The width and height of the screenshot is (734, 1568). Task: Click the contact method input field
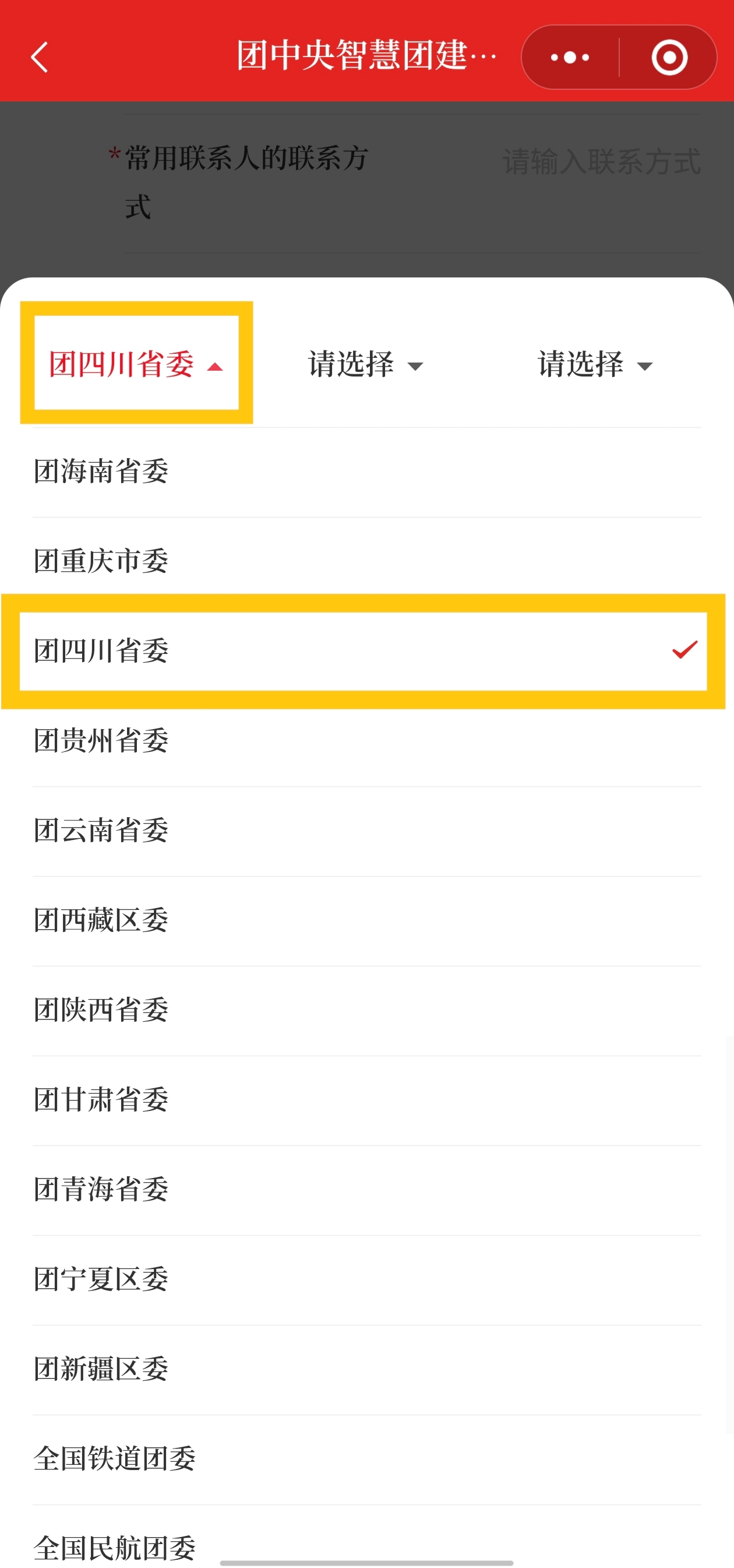click(x=601, y=162)
